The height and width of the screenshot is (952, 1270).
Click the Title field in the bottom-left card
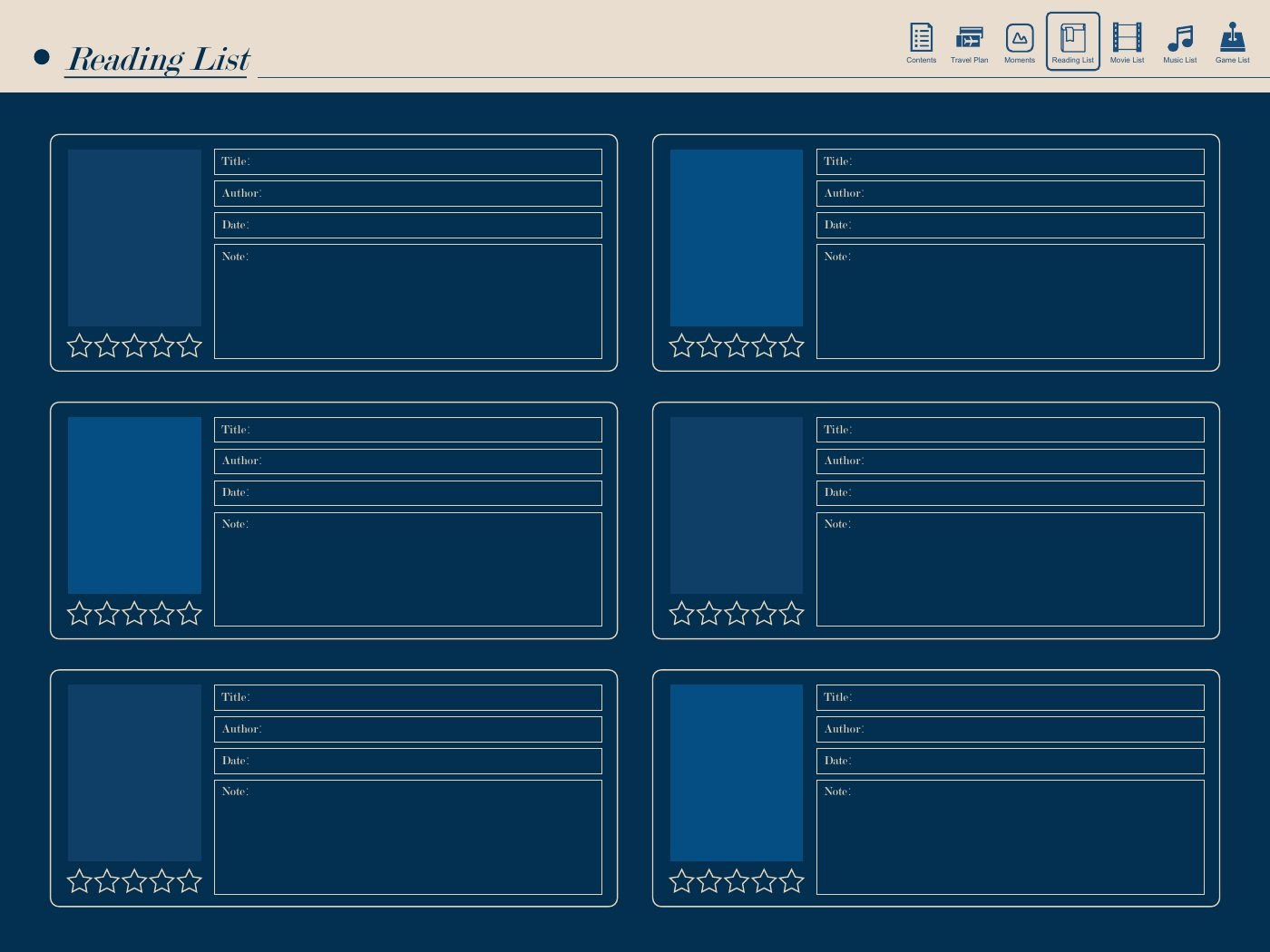click(408, 697)
